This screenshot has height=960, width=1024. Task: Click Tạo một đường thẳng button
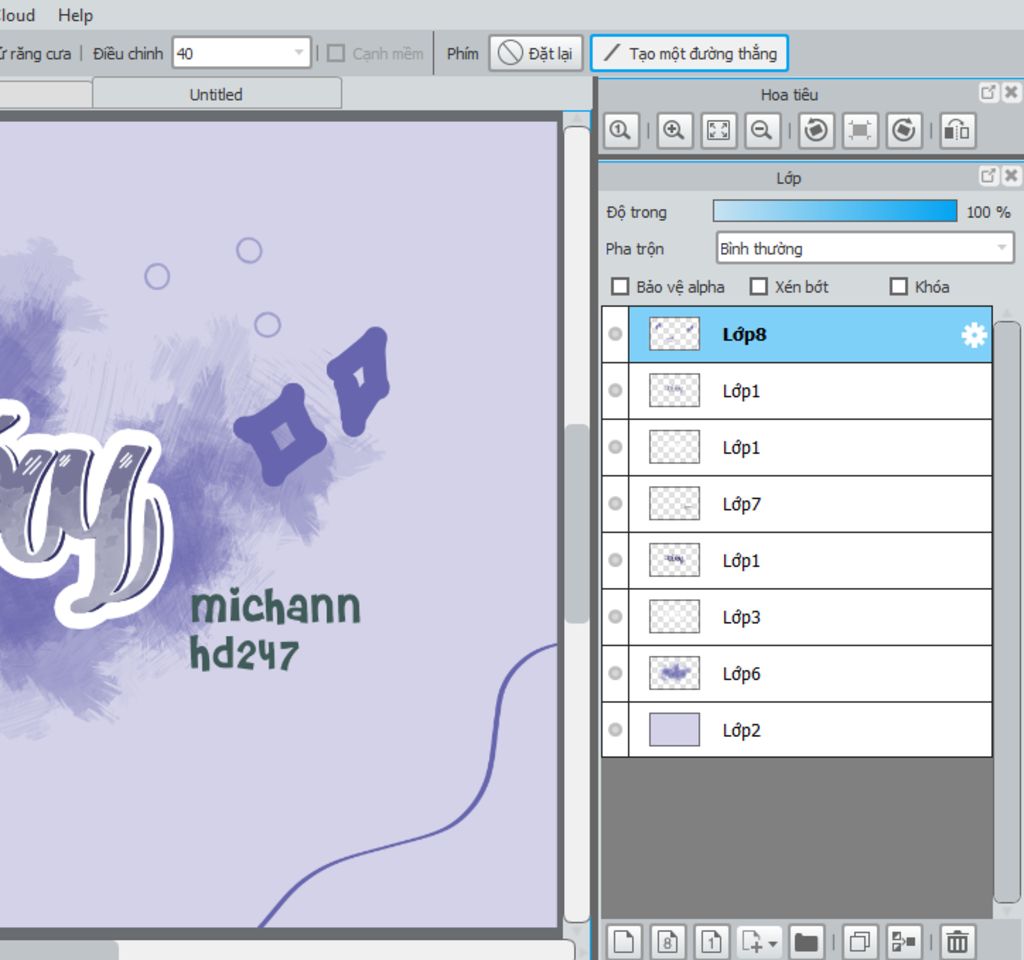point(689,53)
